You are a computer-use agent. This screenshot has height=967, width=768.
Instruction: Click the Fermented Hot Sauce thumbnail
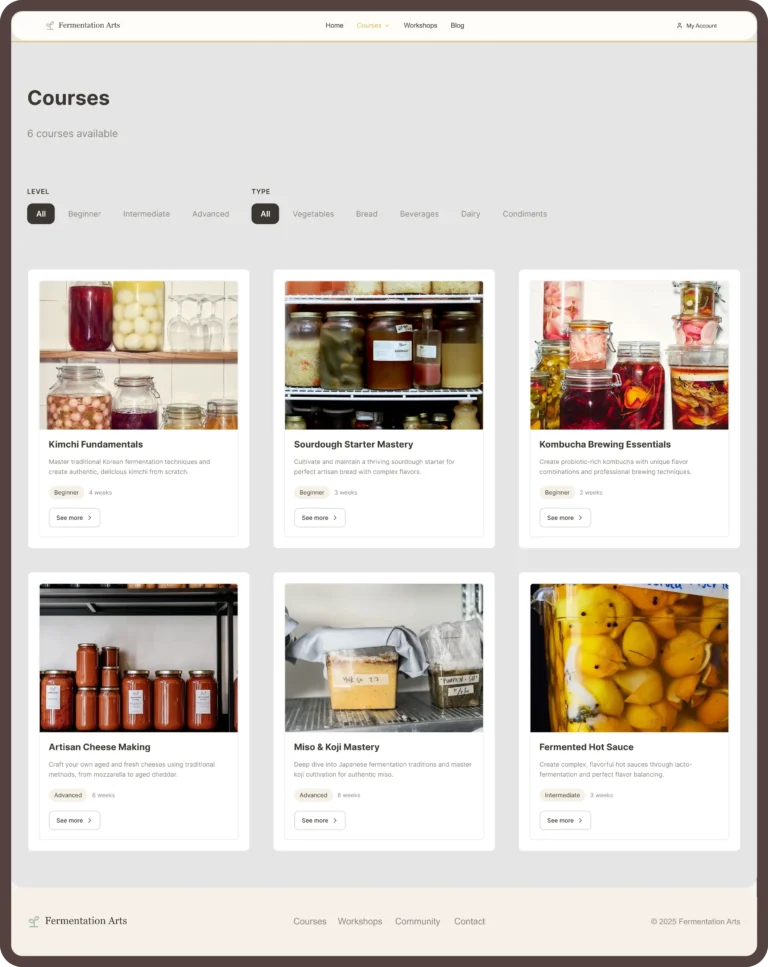[x=629, y=658]
